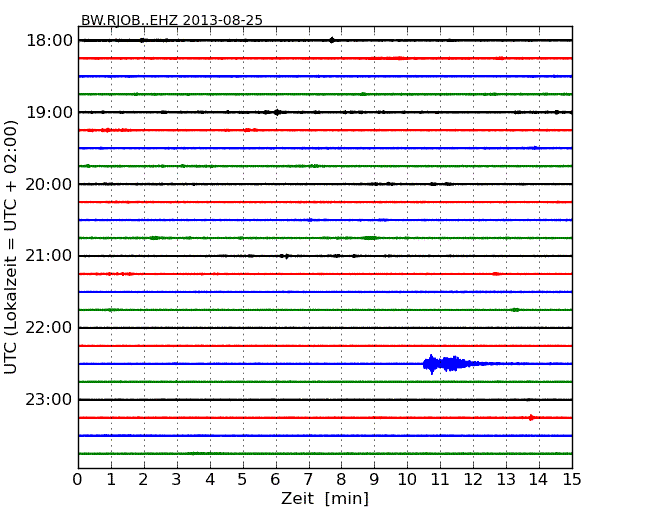Click the x-axis tick label 8
This screenshot has width=650, height=520.
pos(342,480)
